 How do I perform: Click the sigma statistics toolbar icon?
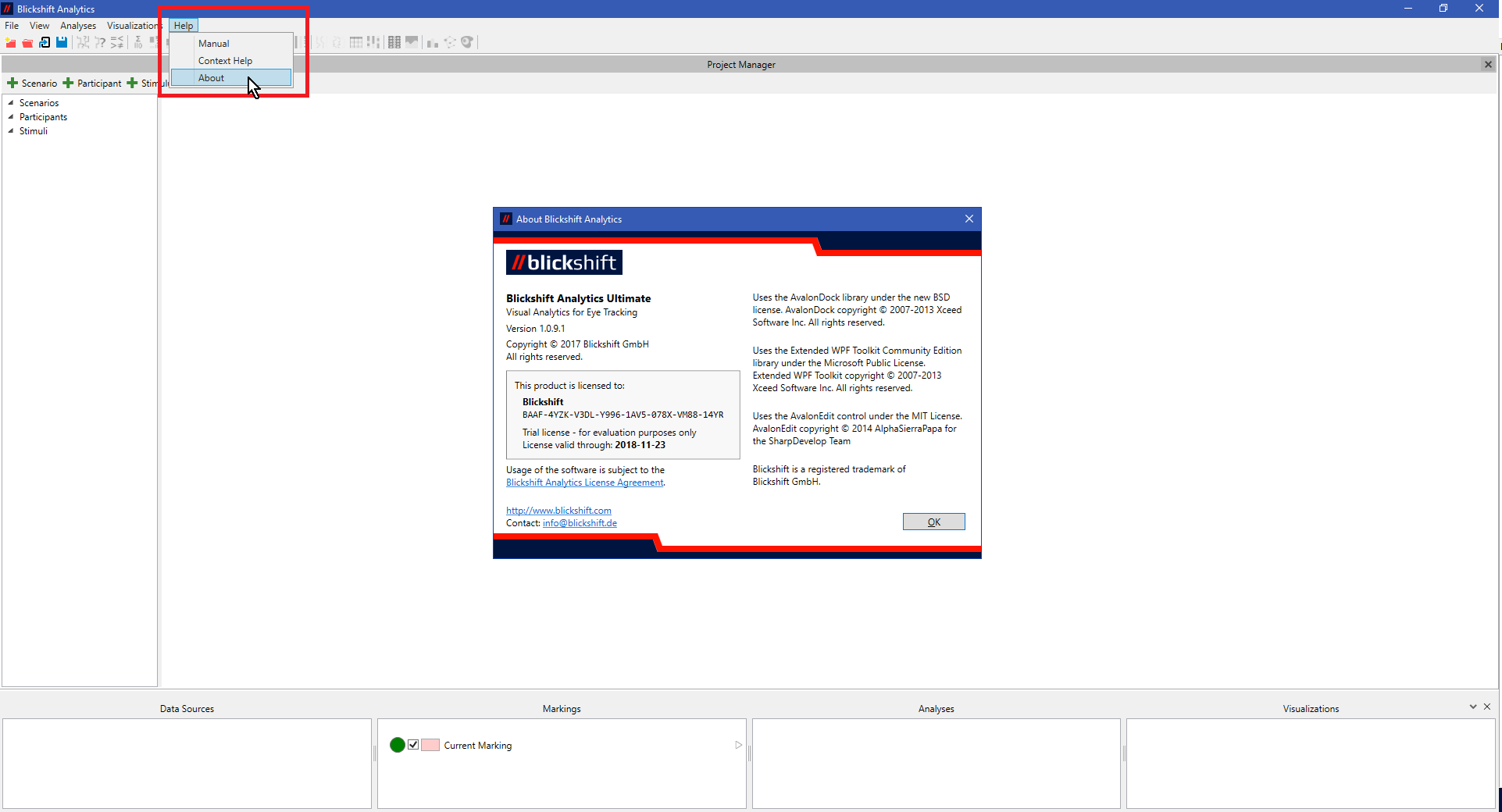[138, 42]
